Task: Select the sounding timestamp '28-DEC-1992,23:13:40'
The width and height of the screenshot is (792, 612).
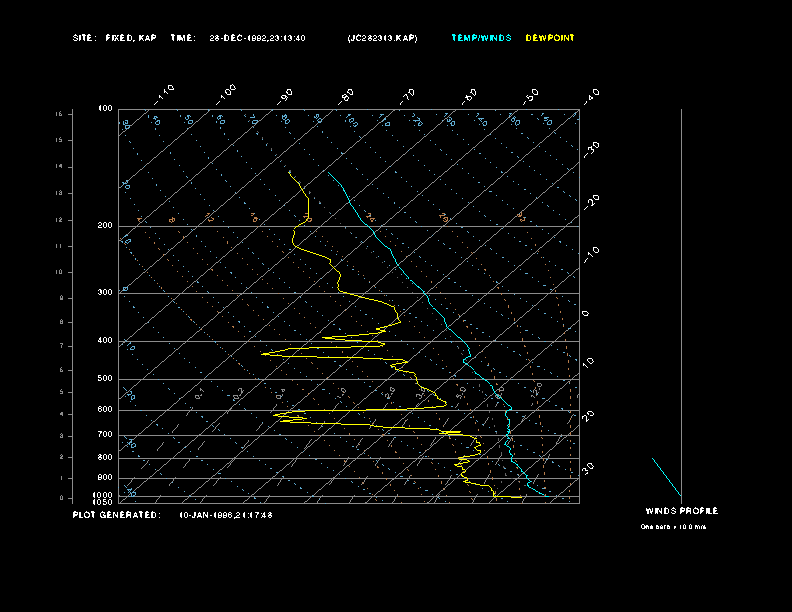Action: tap(257, 38)
